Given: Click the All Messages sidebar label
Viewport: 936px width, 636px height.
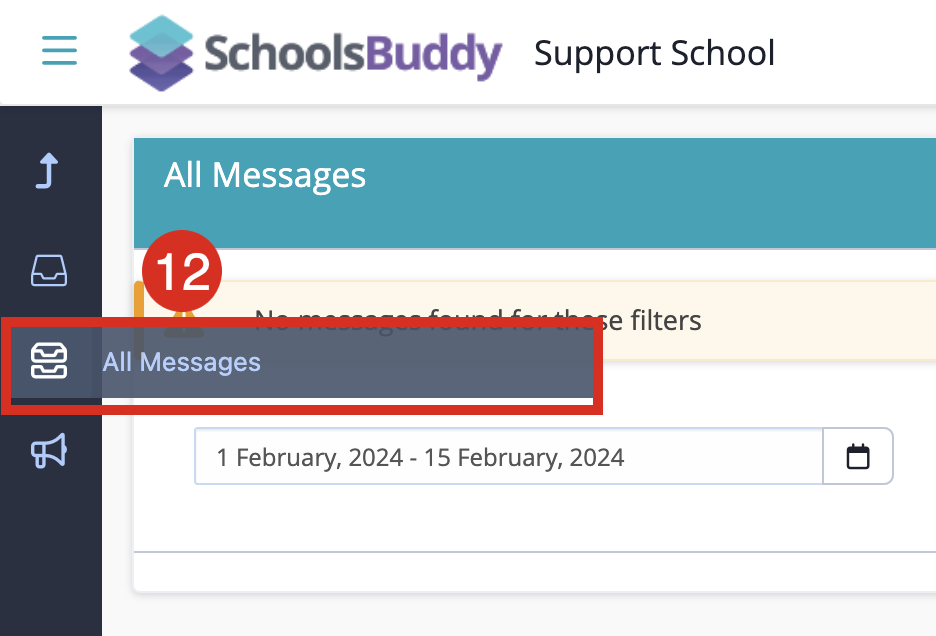Looking at the screenshot, I should coord(182,362).
